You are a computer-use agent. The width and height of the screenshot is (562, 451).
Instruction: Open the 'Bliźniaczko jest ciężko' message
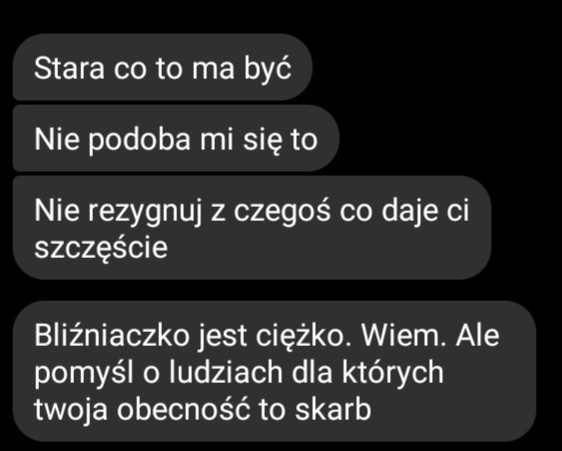(x=274, y=371)
